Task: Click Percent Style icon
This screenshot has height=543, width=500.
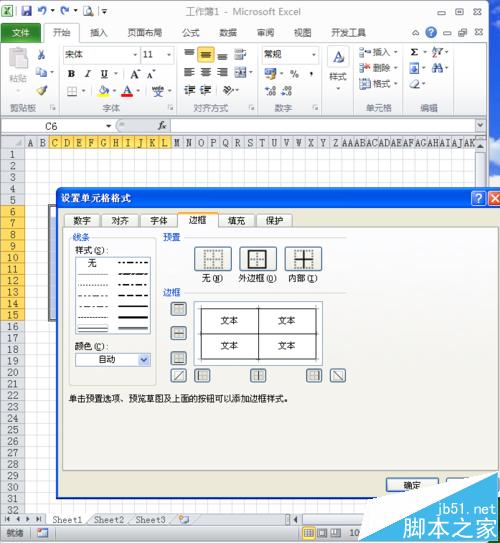Action: [x=294, y=74]
